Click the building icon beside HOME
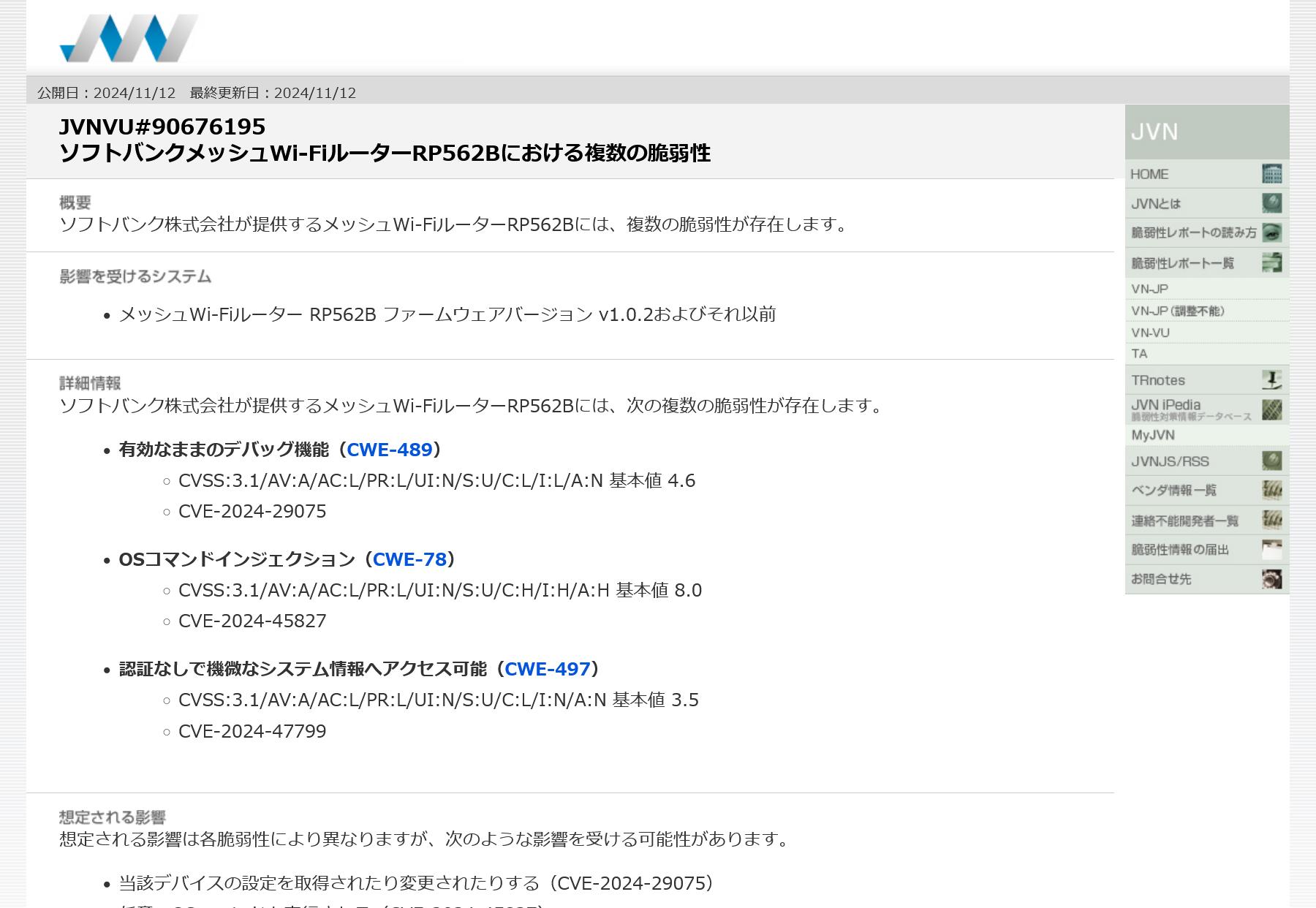Viewport: 1316px width, 908px height. pyautogui.click(x=1272, y=174)
